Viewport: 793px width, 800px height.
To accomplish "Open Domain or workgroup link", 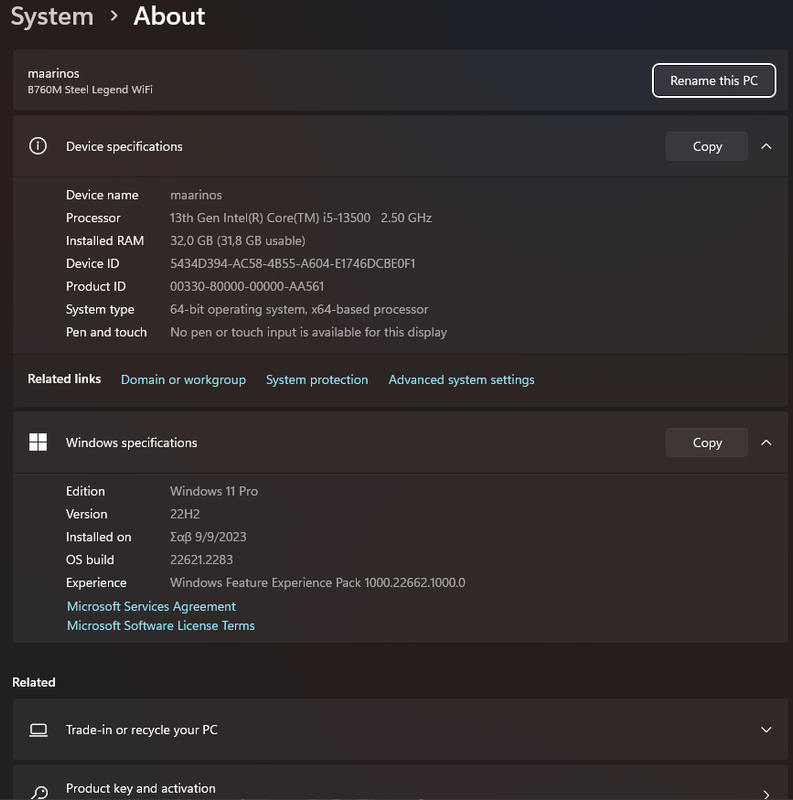I will (x=183, y=380).
